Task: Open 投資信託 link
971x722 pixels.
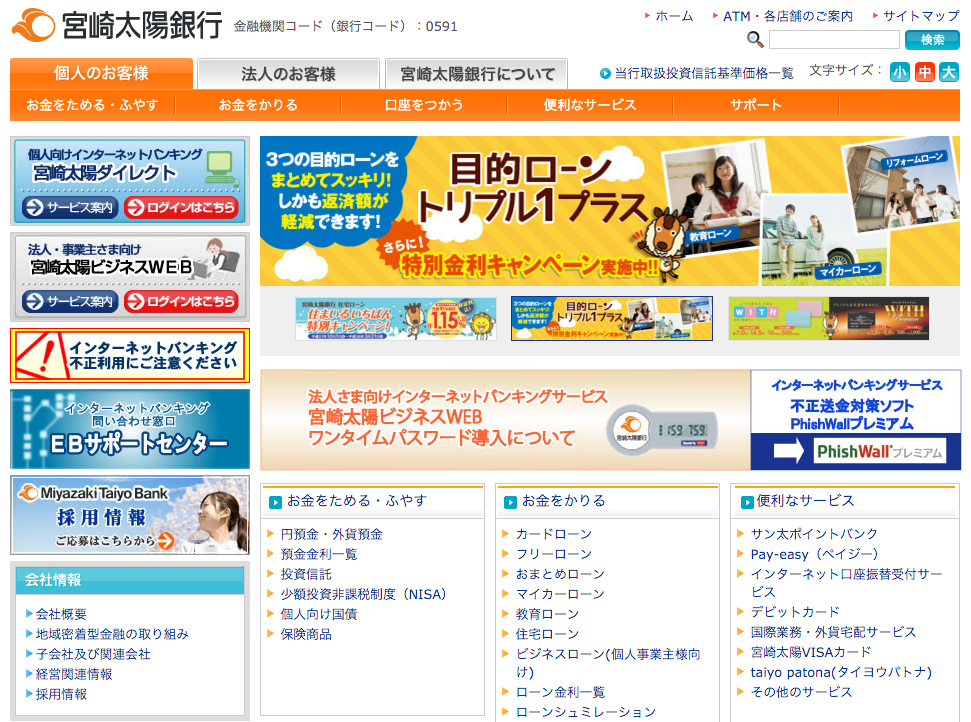Action: 306,574
